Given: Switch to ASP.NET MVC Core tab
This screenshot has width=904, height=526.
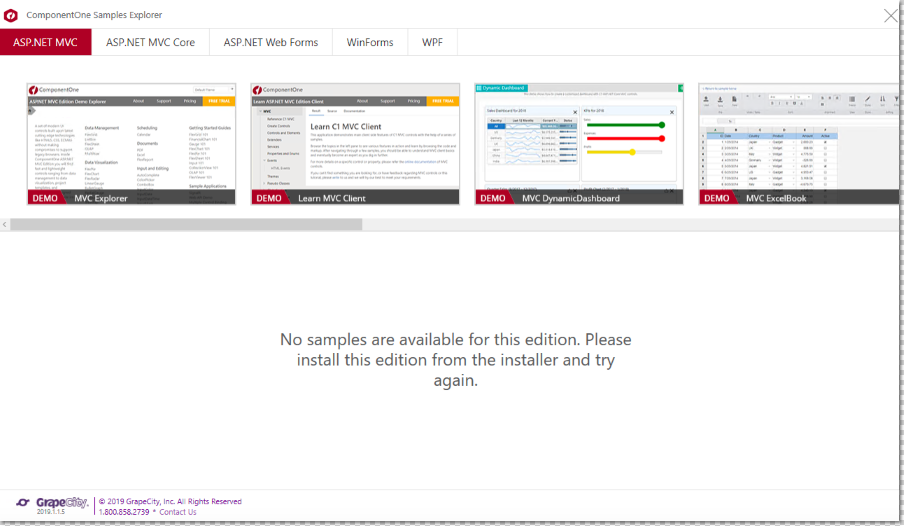Looking at the screenshot, I should (150, 42).
